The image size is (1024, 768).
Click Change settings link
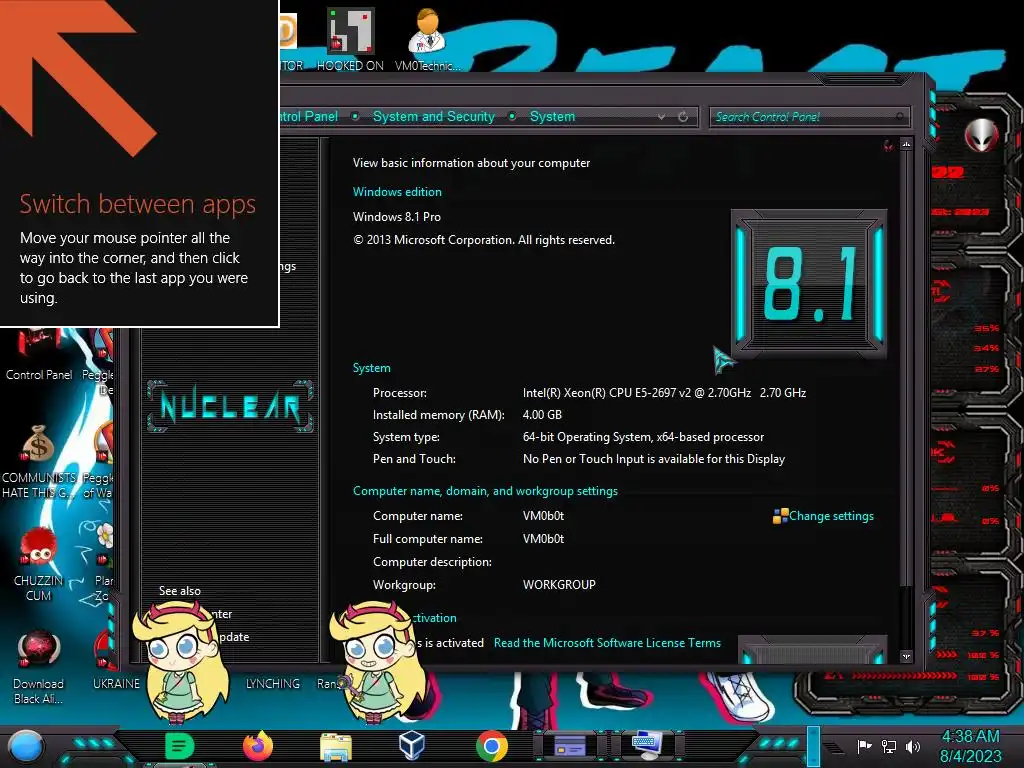tap(831, 516)
